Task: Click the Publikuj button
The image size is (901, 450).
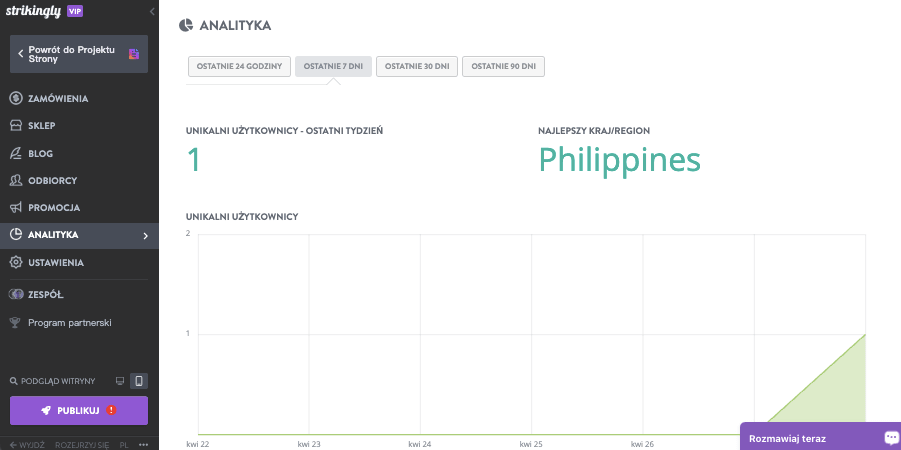Action: (79, 410)
